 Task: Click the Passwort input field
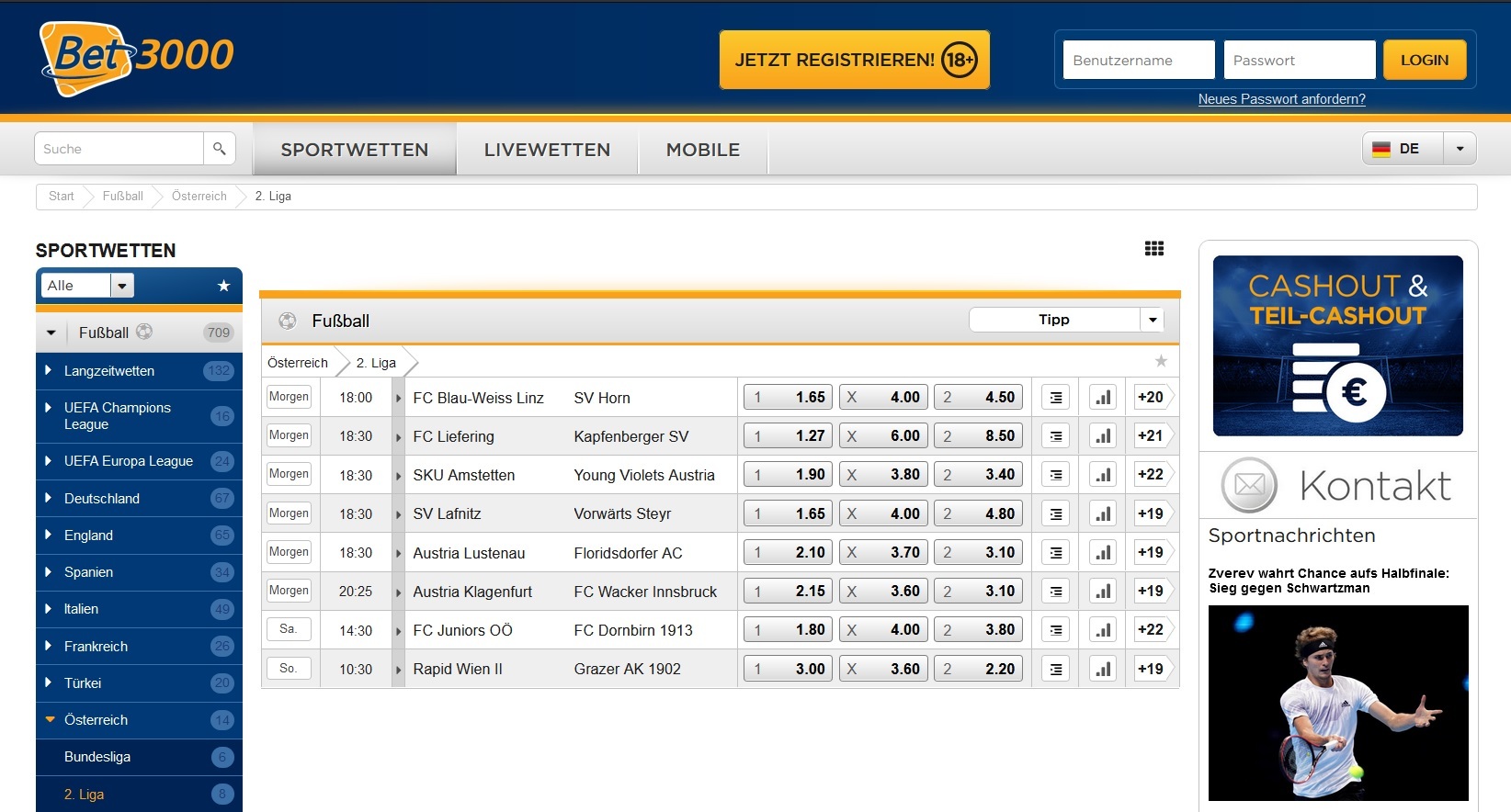pyautogui.click(x=1300, y=60)
